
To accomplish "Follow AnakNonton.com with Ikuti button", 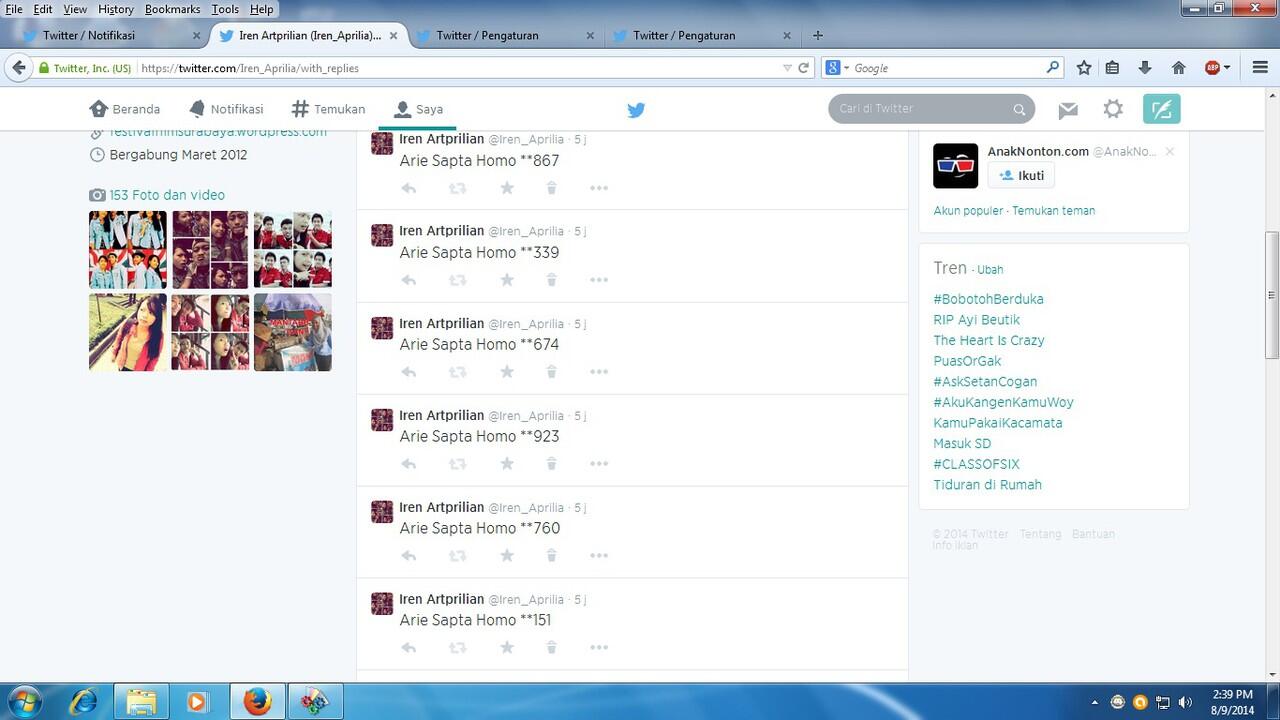I will [x=1021, y=175].
